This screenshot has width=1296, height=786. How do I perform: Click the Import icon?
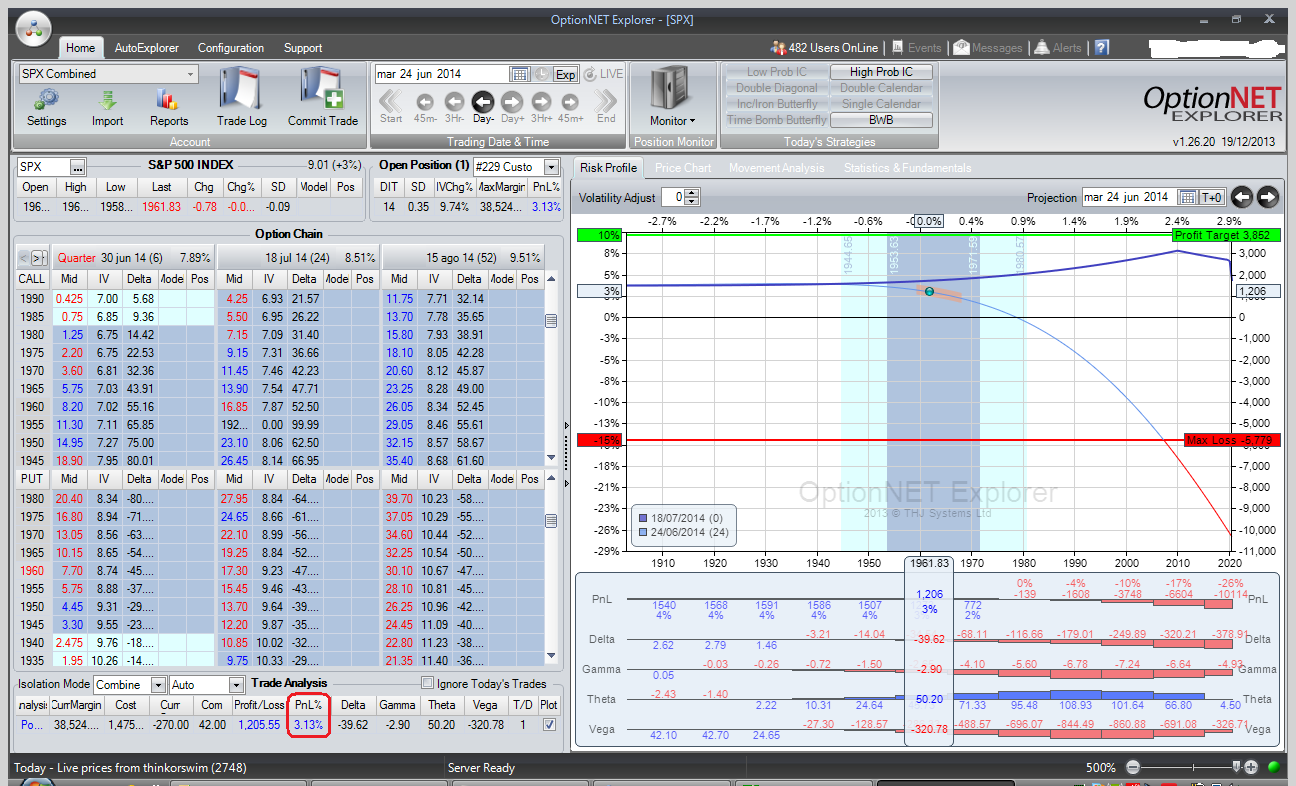pyautogui.click(x=107, y=100)
